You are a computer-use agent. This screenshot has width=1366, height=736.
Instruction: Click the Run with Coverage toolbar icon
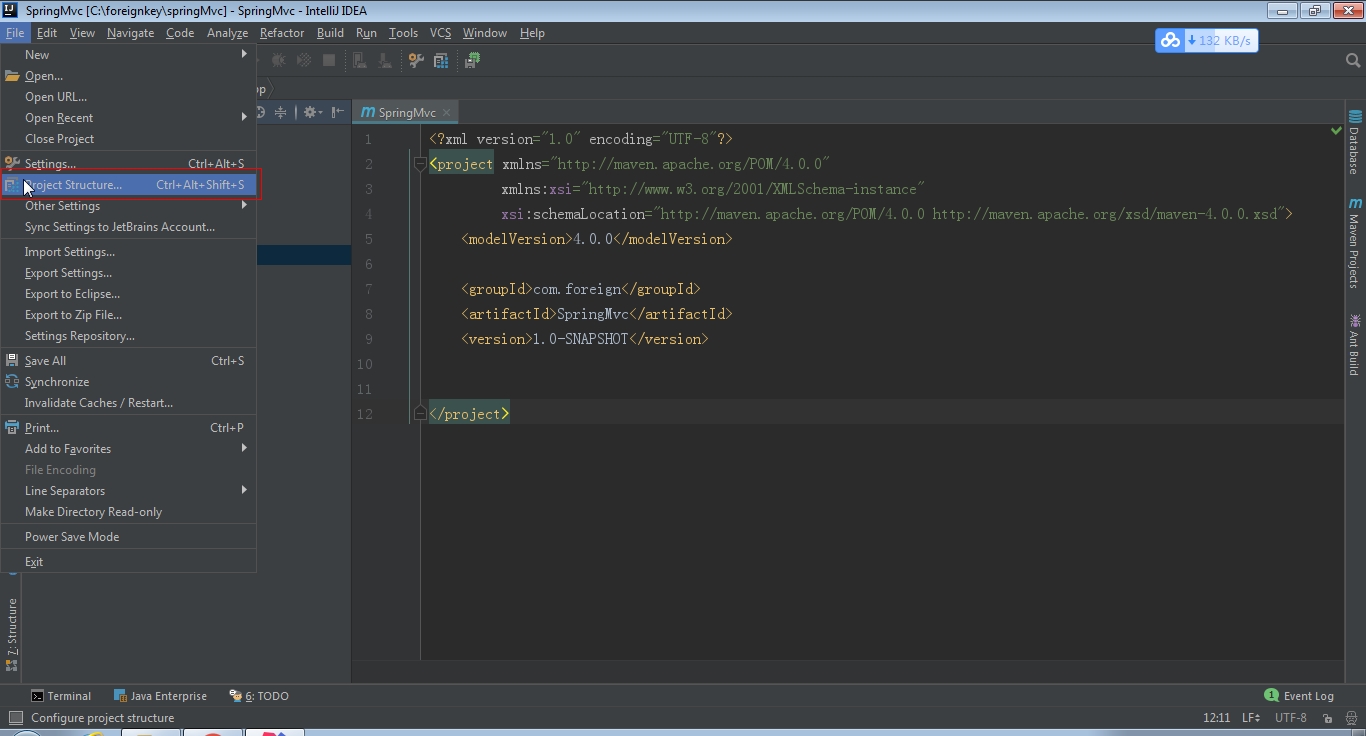pos(304,60)
